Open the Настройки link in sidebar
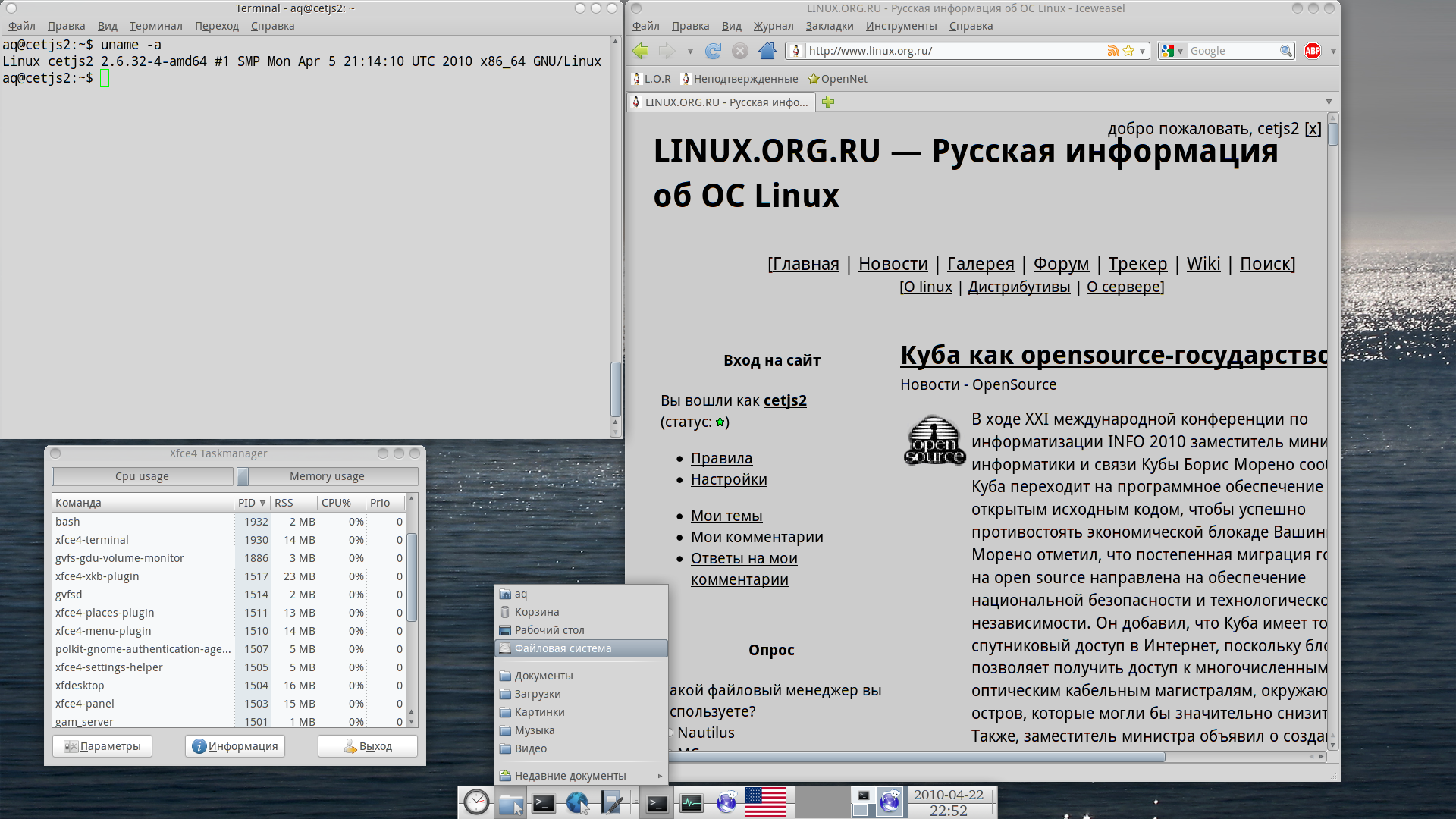The width and height of the screenshot is (1456, 819). click(729, 479)
